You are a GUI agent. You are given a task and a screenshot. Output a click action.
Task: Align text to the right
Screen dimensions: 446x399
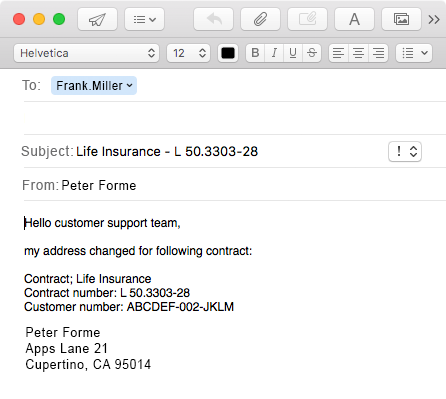click(378, 53)
